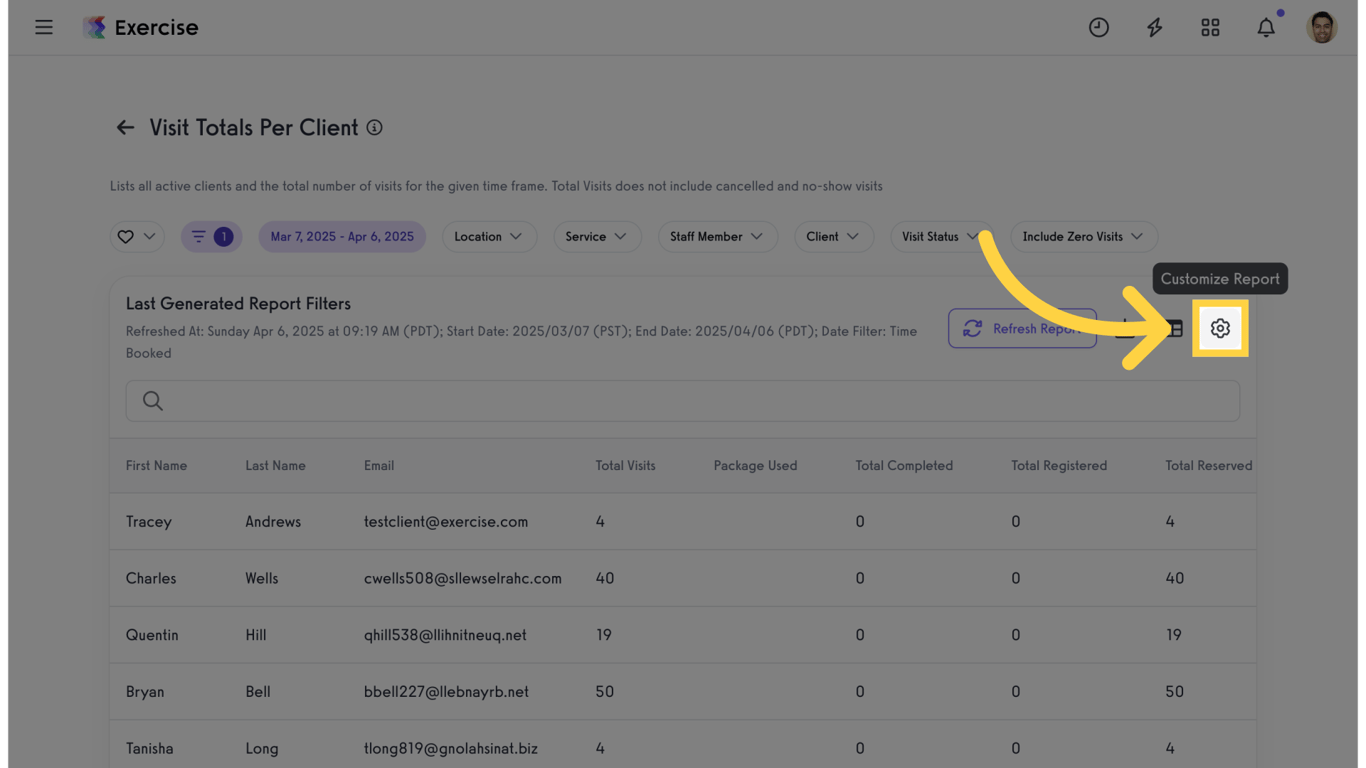Open your profile avatar menu
The height and width of the screenshot is (768, 1366).
click(1322, 27)
